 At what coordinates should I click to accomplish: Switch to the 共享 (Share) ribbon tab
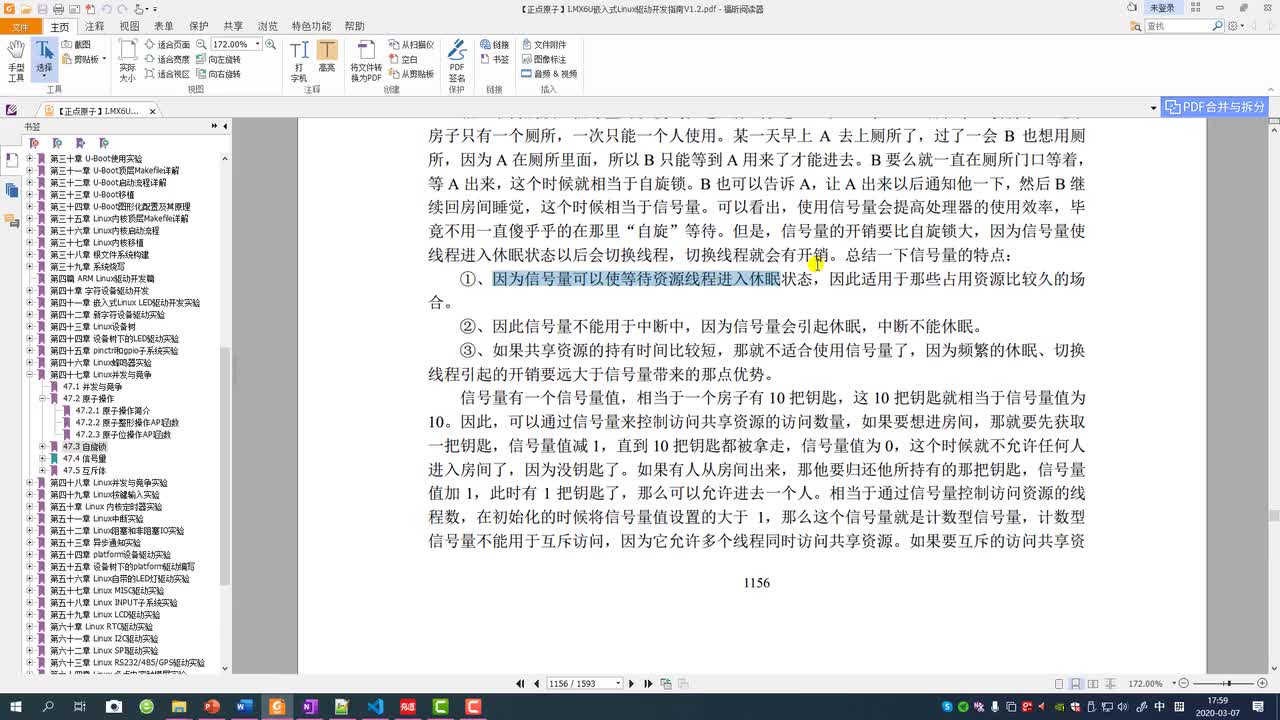tap(233, 27)
